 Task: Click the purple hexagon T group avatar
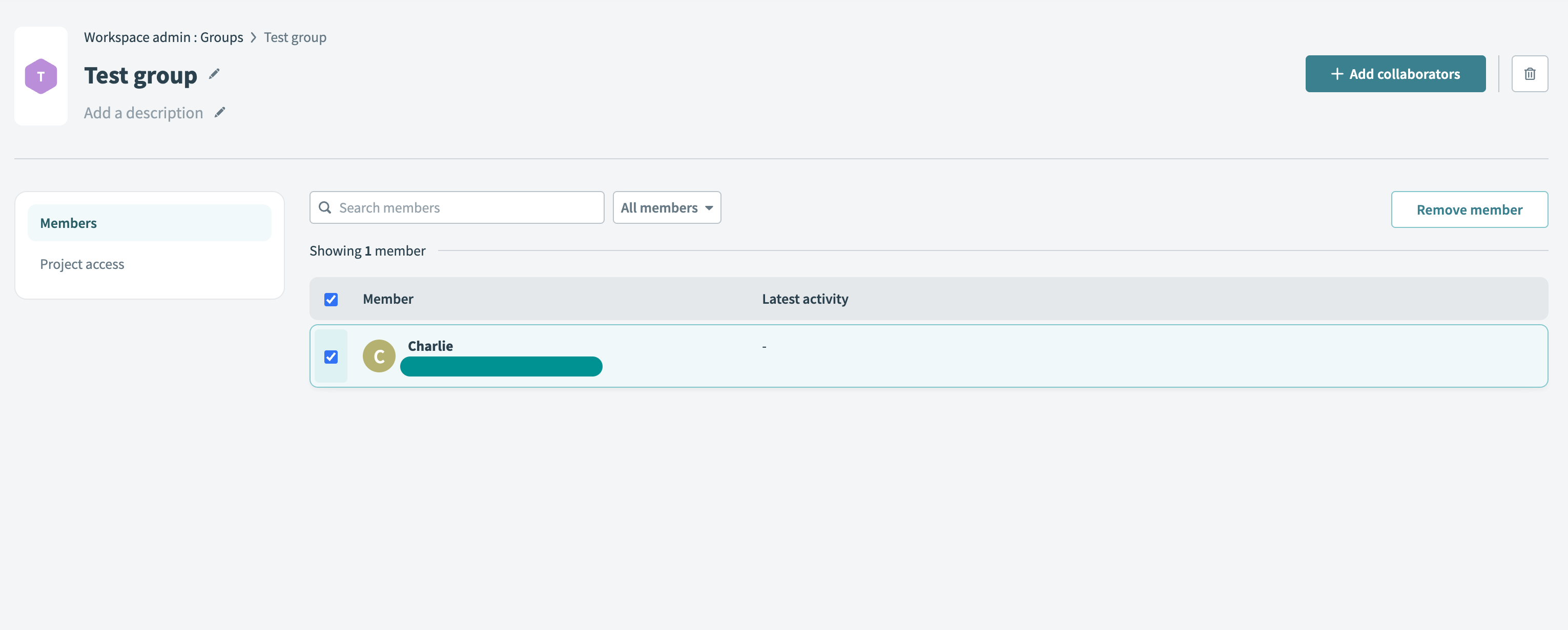[41, 76]
